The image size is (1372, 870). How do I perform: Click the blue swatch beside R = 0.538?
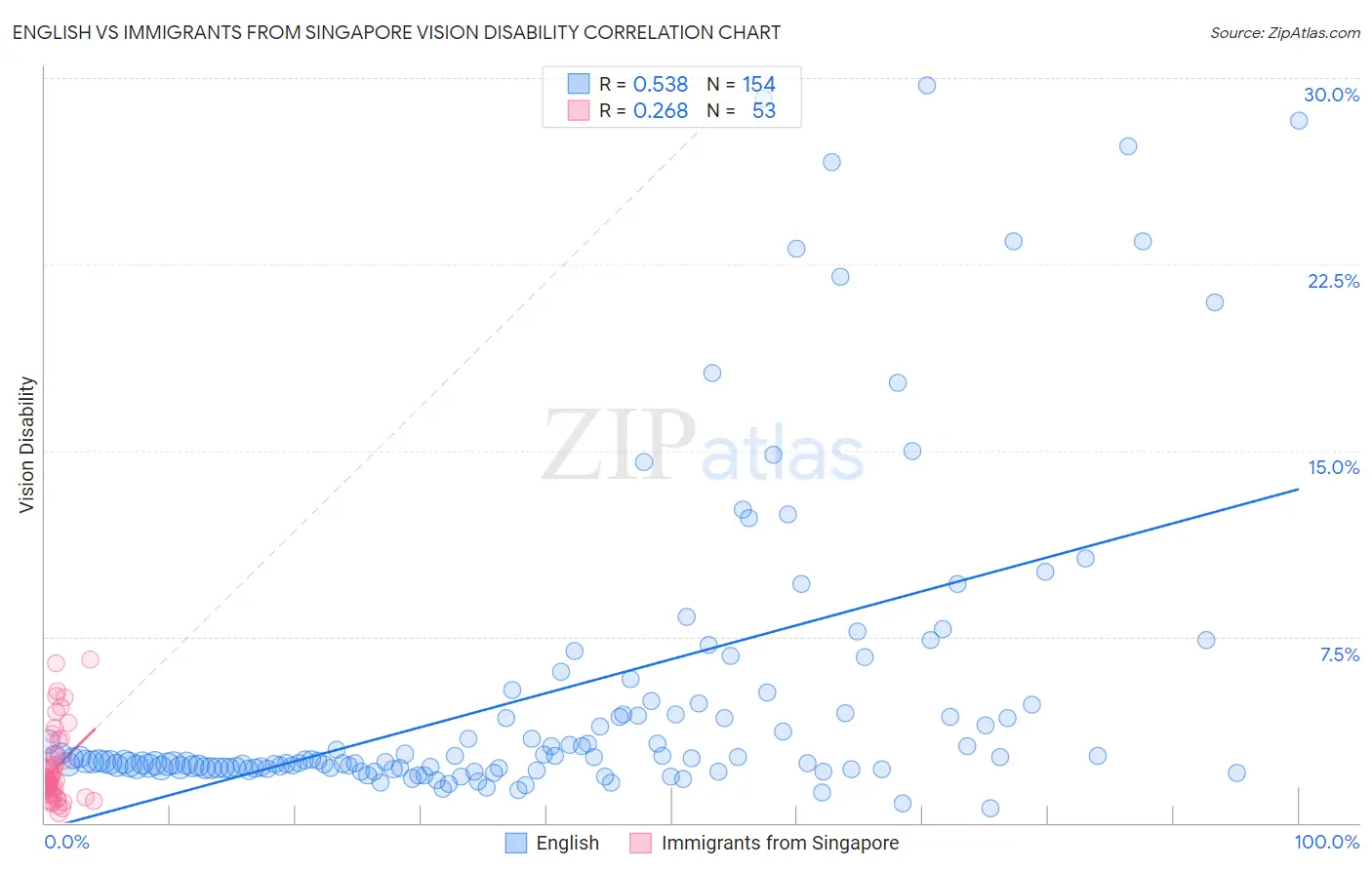coord(579,84)
